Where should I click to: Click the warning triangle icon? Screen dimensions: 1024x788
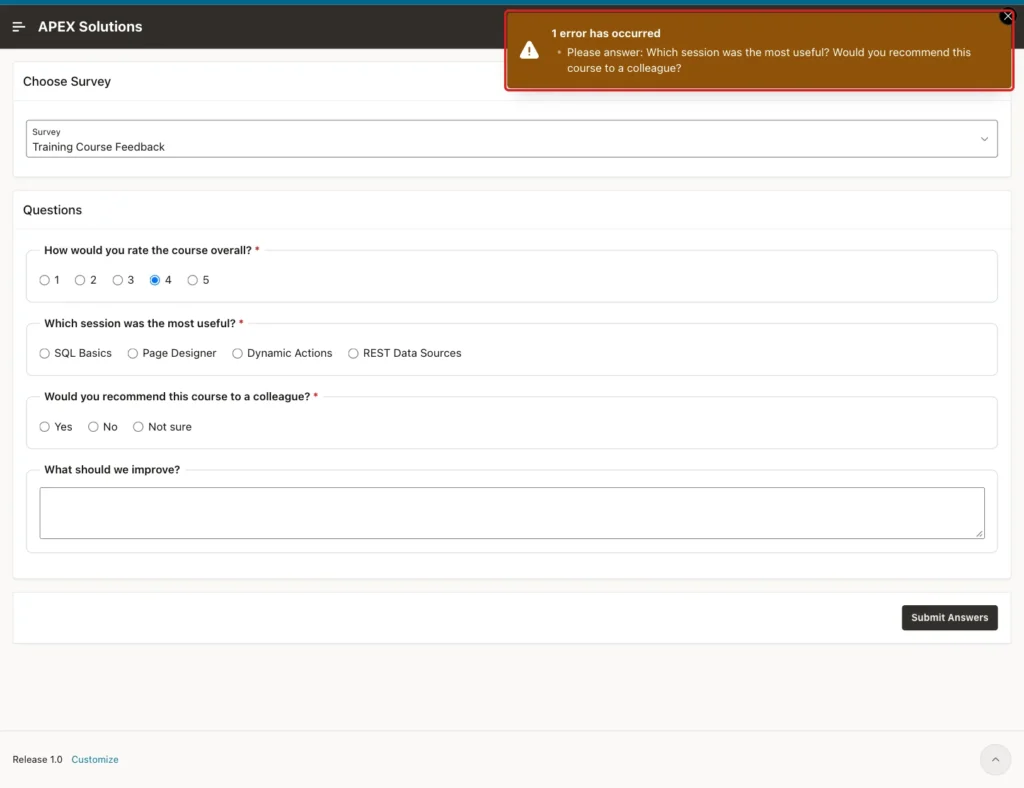pos(529,50)
